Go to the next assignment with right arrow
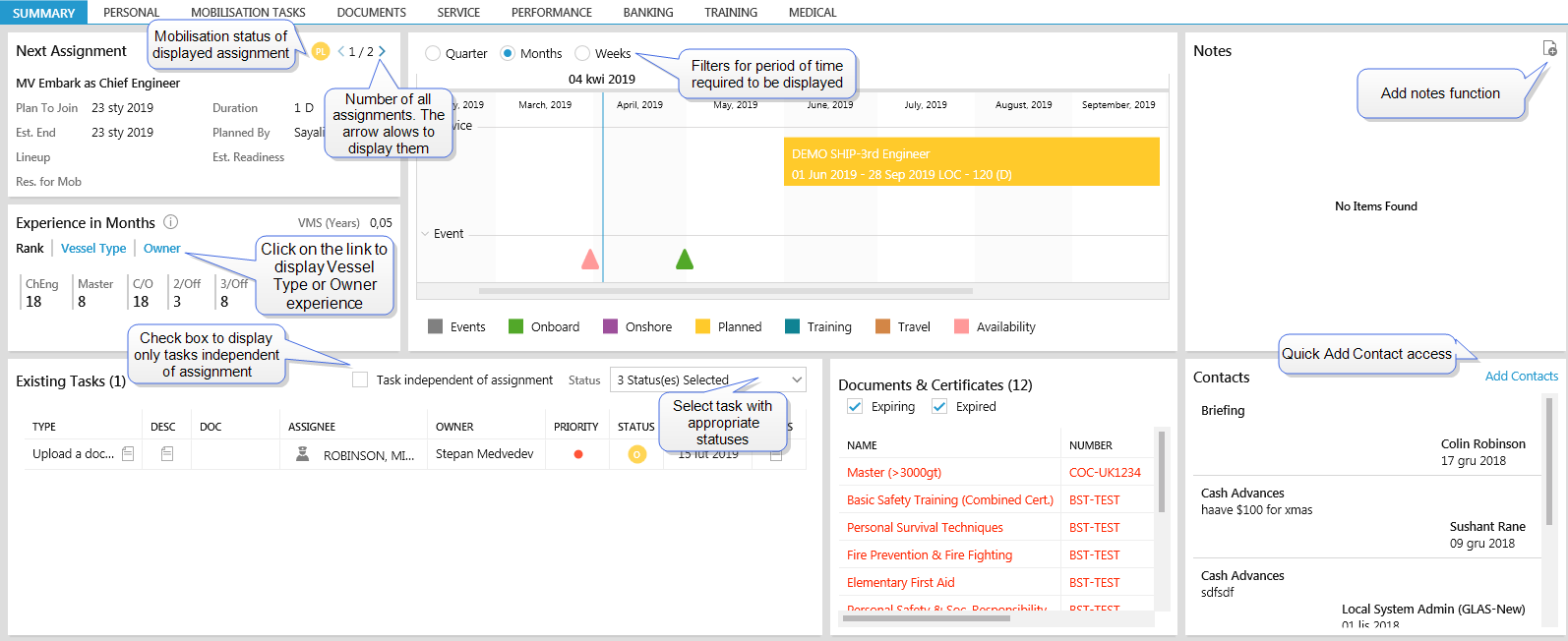 (382, 51)
